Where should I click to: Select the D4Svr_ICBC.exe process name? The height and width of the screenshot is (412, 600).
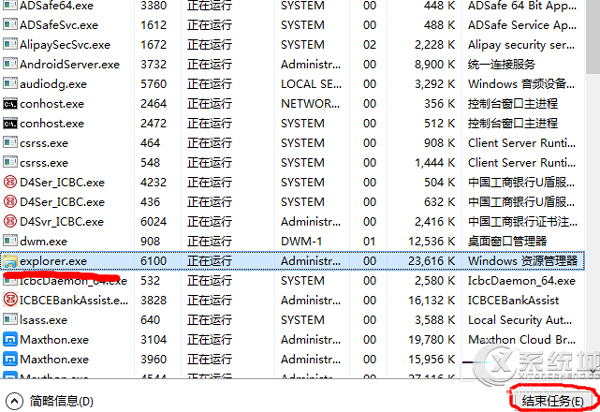point(62,222)
